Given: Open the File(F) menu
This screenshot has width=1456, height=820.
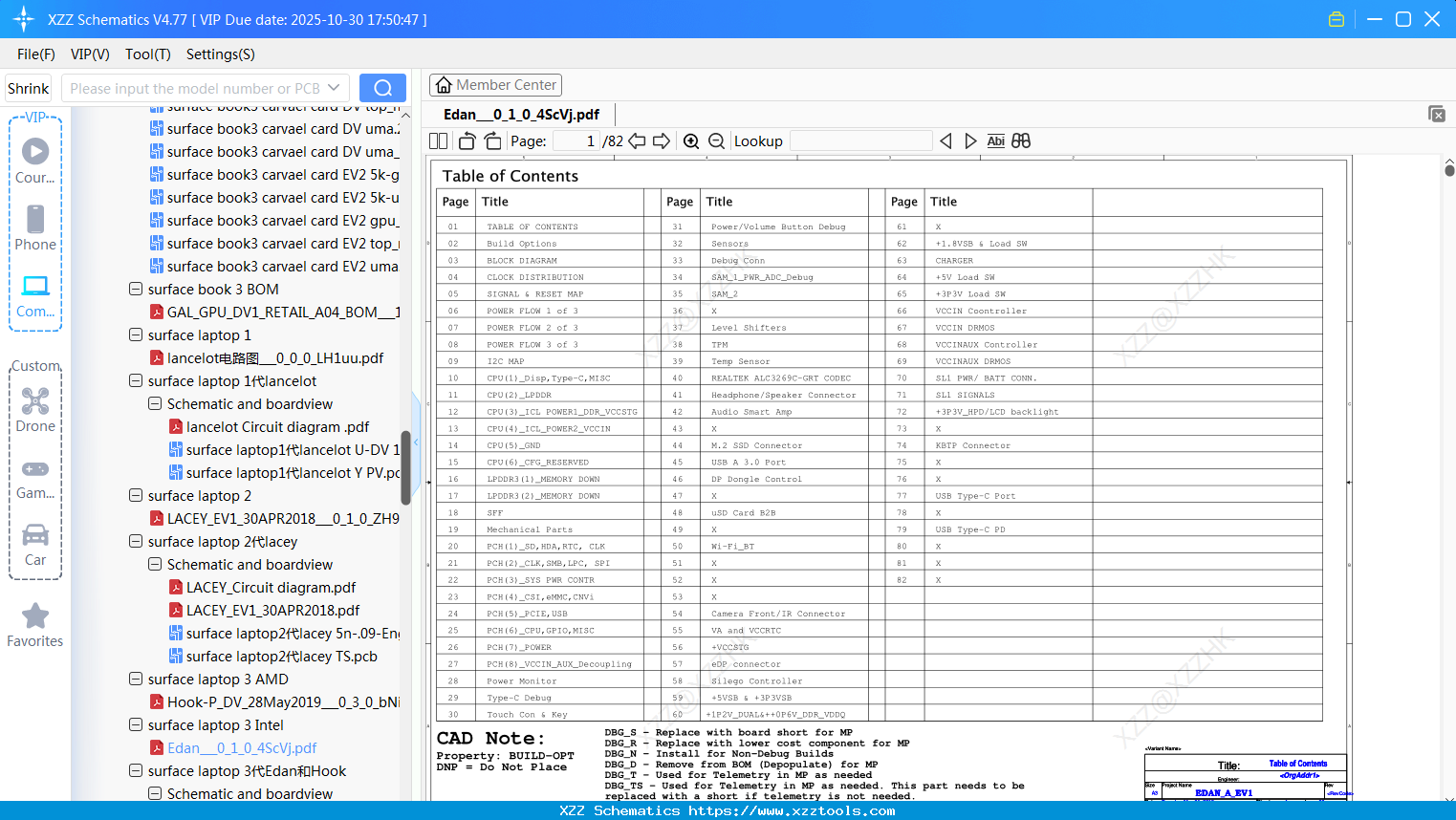Looking at the screenshot, I should click(x=36, y=54).
